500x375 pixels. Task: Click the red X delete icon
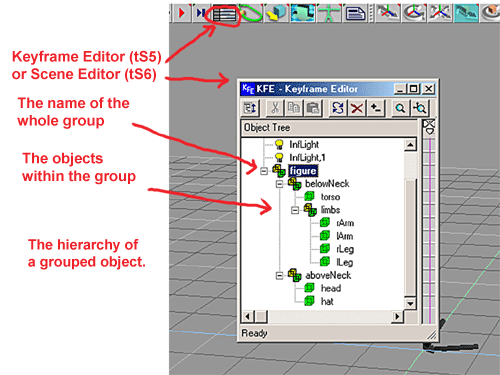pos(357,108)
